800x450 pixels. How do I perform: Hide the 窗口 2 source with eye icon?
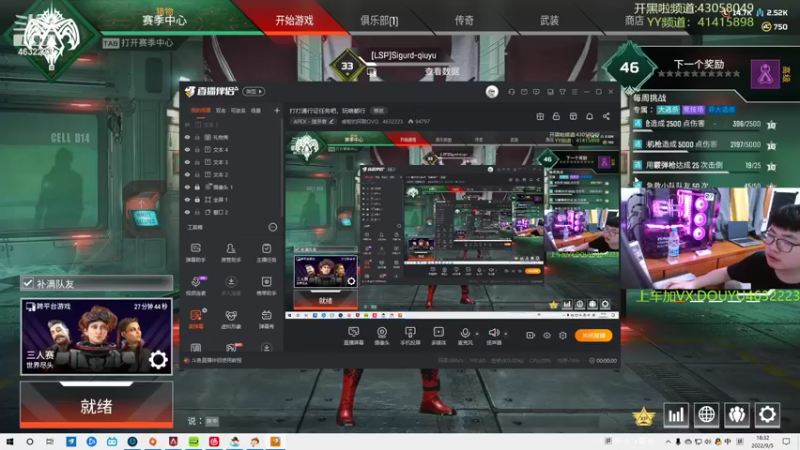click(187, 212)
